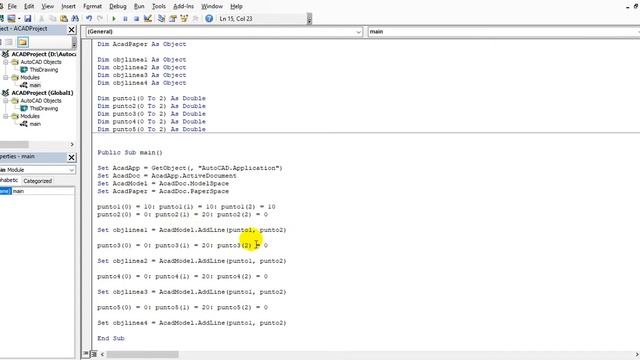Click the Save project toolbar icon
This screenshot has width=640, height=360.
coord(27,18)
